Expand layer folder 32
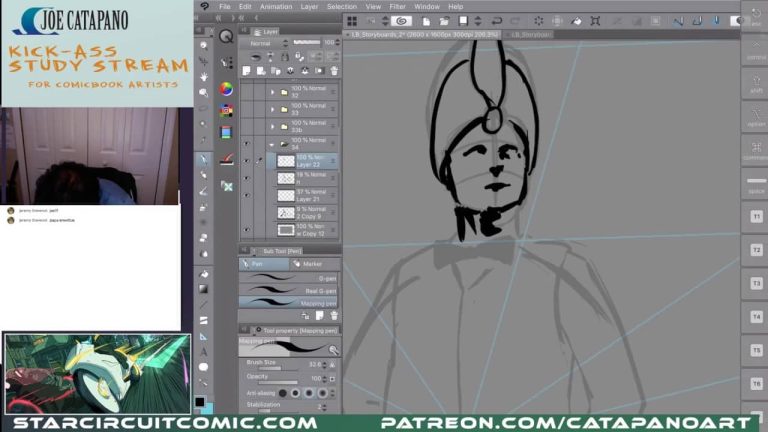This screenshot has height=432, width=768. tap(272, 93)
